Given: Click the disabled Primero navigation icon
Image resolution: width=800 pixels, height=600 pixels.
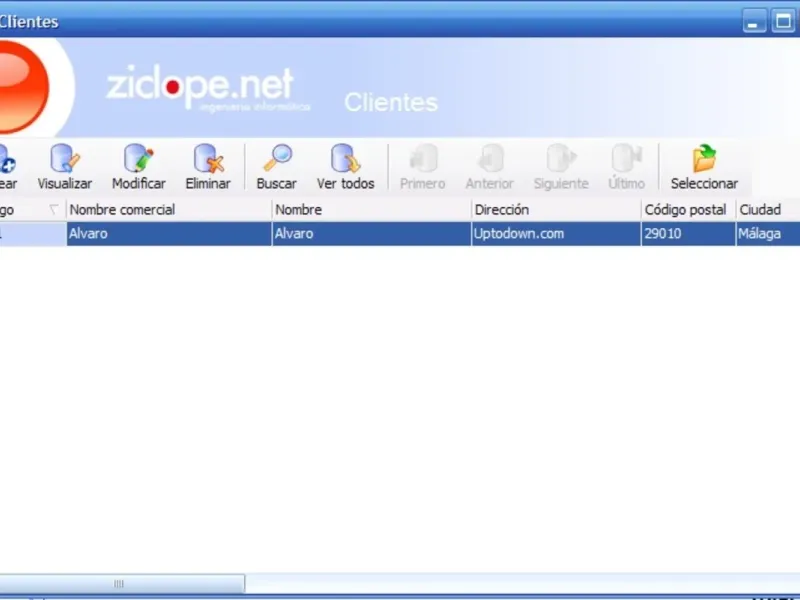Looking at the screenshot, I should (x=423, y=159).
